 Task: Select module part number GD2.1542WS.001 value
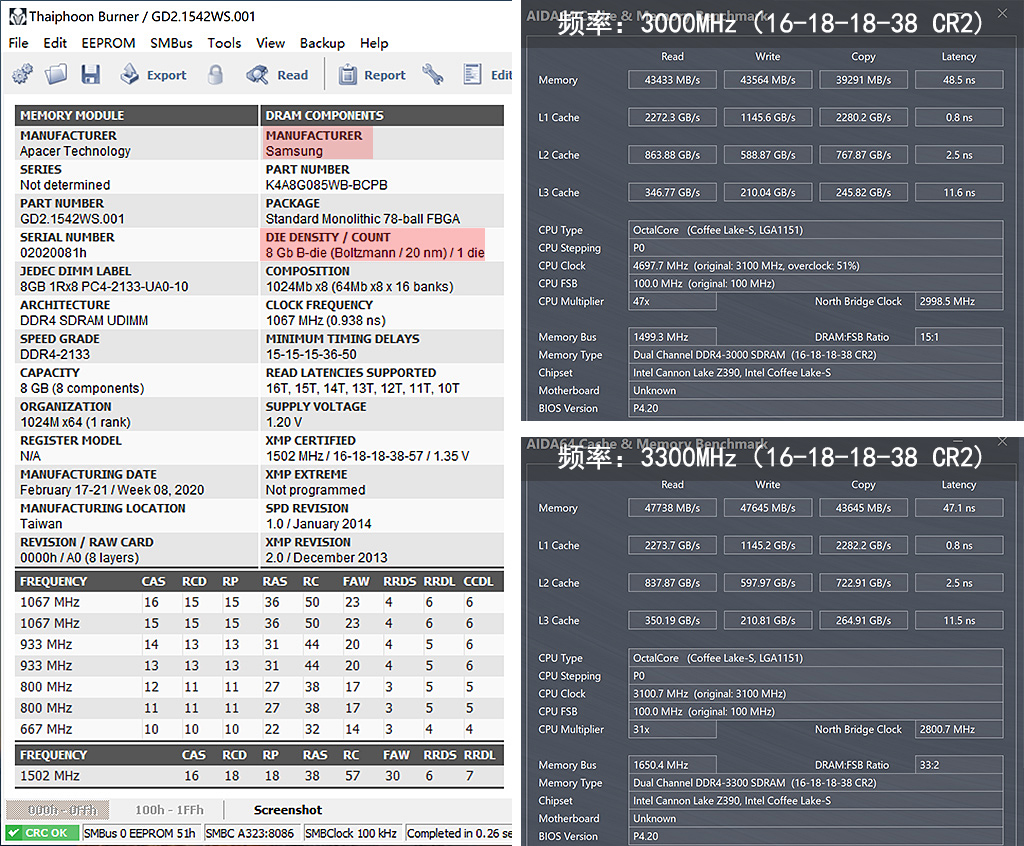72,219
